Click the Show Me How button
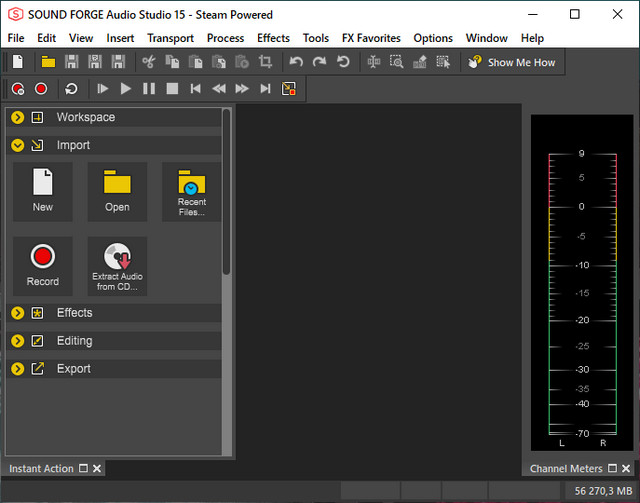 (511, 62)
